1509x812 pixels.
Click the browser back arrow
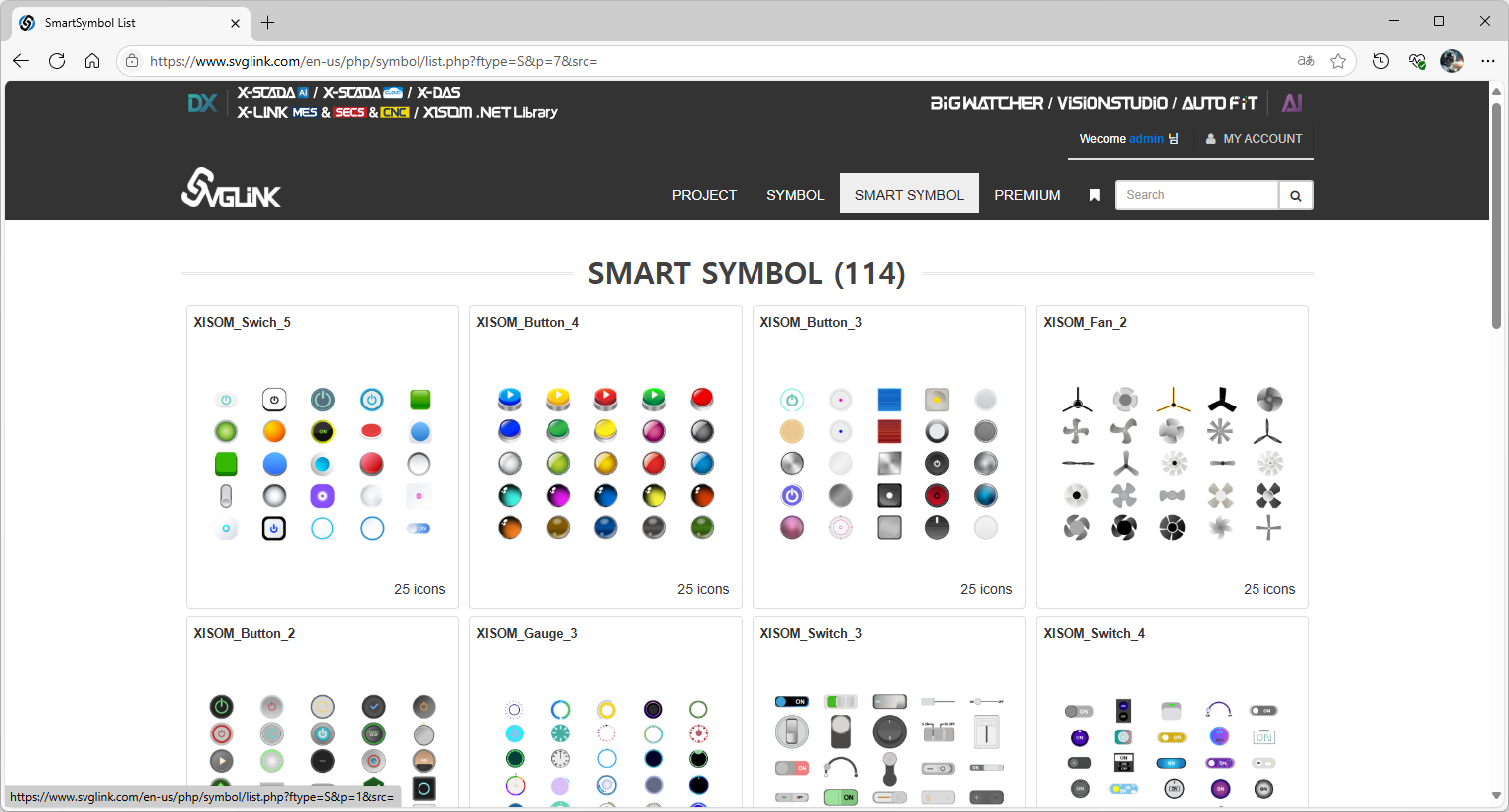[x=21, y=61]
